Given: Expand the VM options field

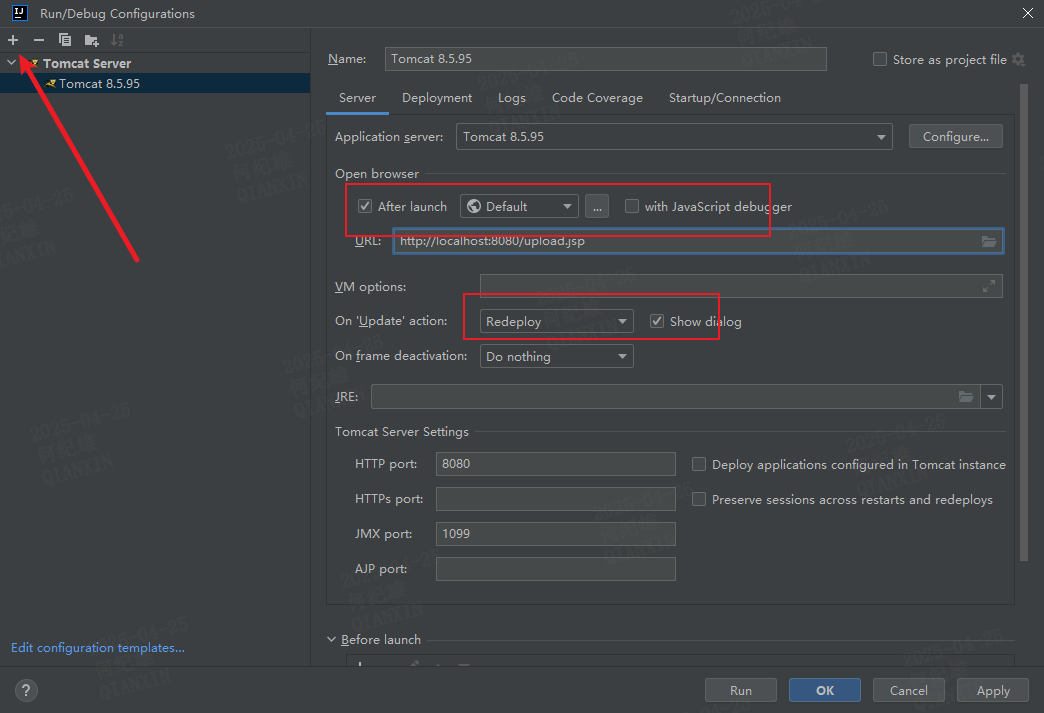Looking at the screenshot, I should click(x=989, y=286).
